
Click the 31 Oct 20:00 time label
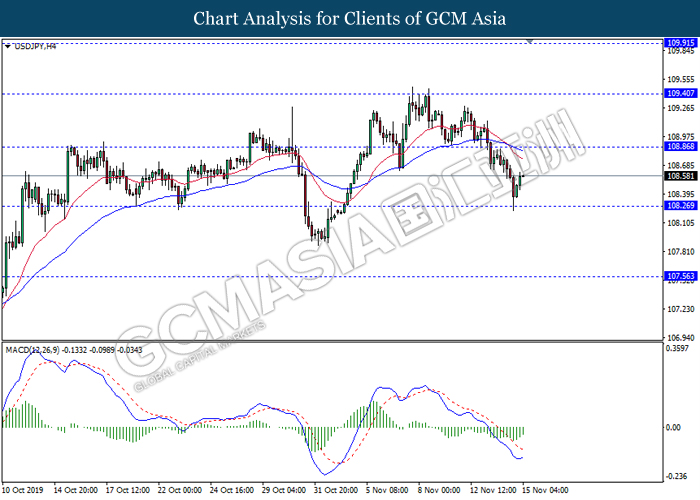(336, 490)
